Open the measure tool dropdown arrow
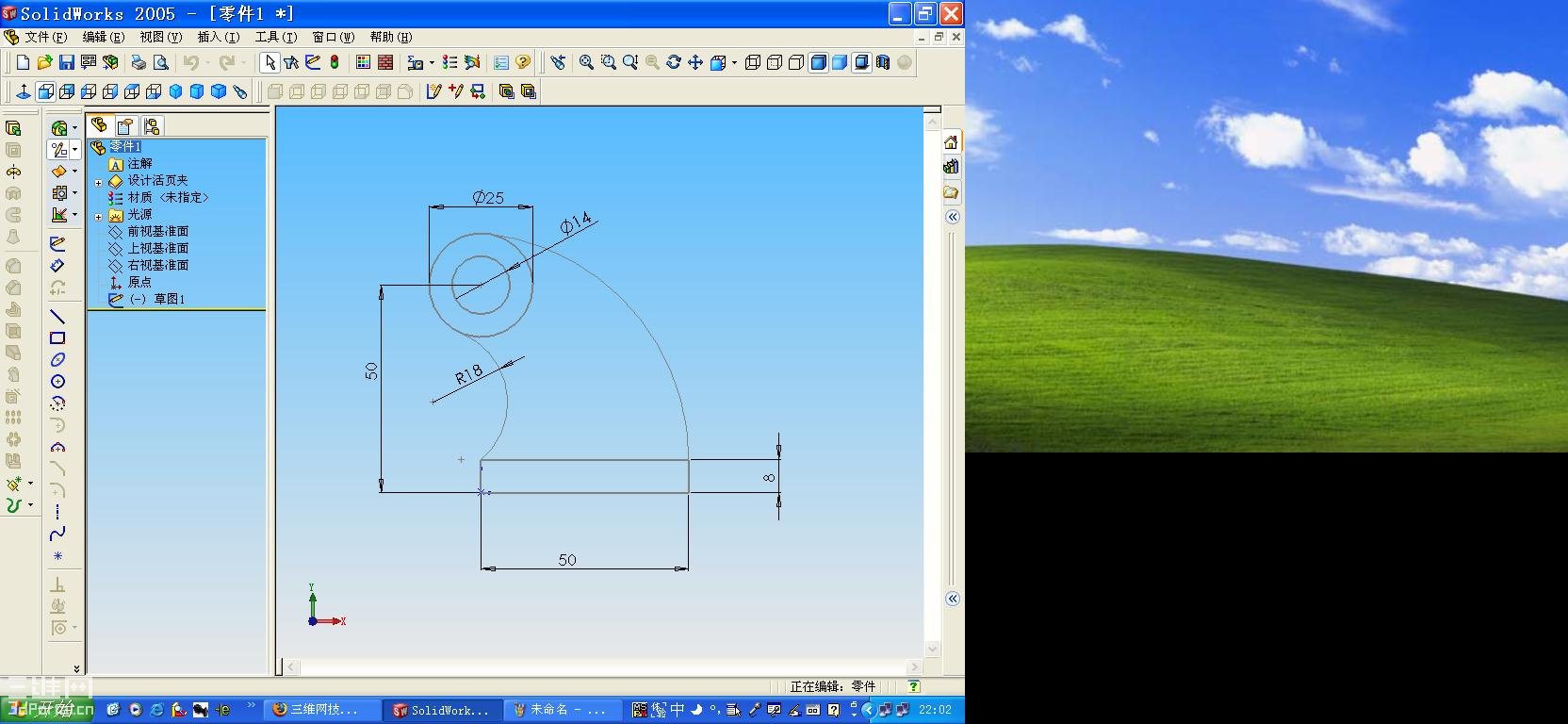The height and width of the screenshot is (724, 1568). 432,63
